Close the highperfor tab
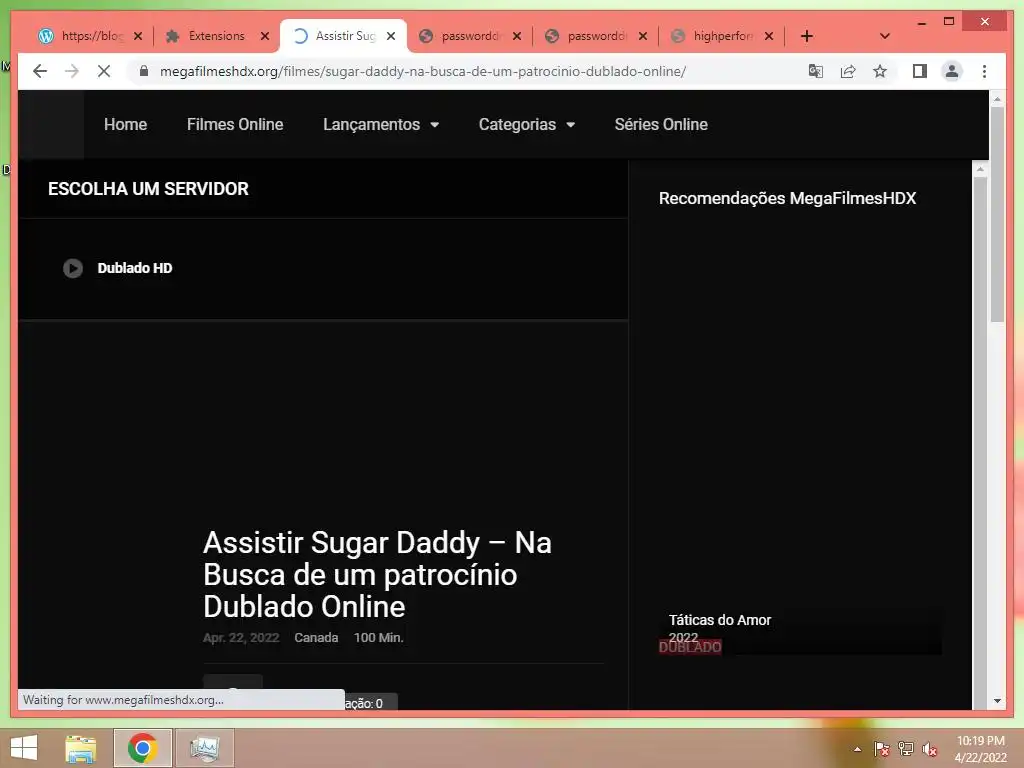1024x768 pixels. [769, 36]
